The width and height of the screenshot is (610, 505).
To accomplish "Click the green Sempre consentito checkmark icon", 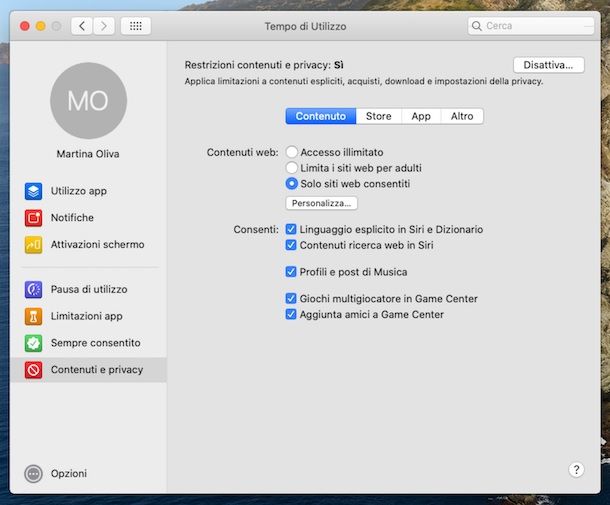I will [x=33, y=343].
